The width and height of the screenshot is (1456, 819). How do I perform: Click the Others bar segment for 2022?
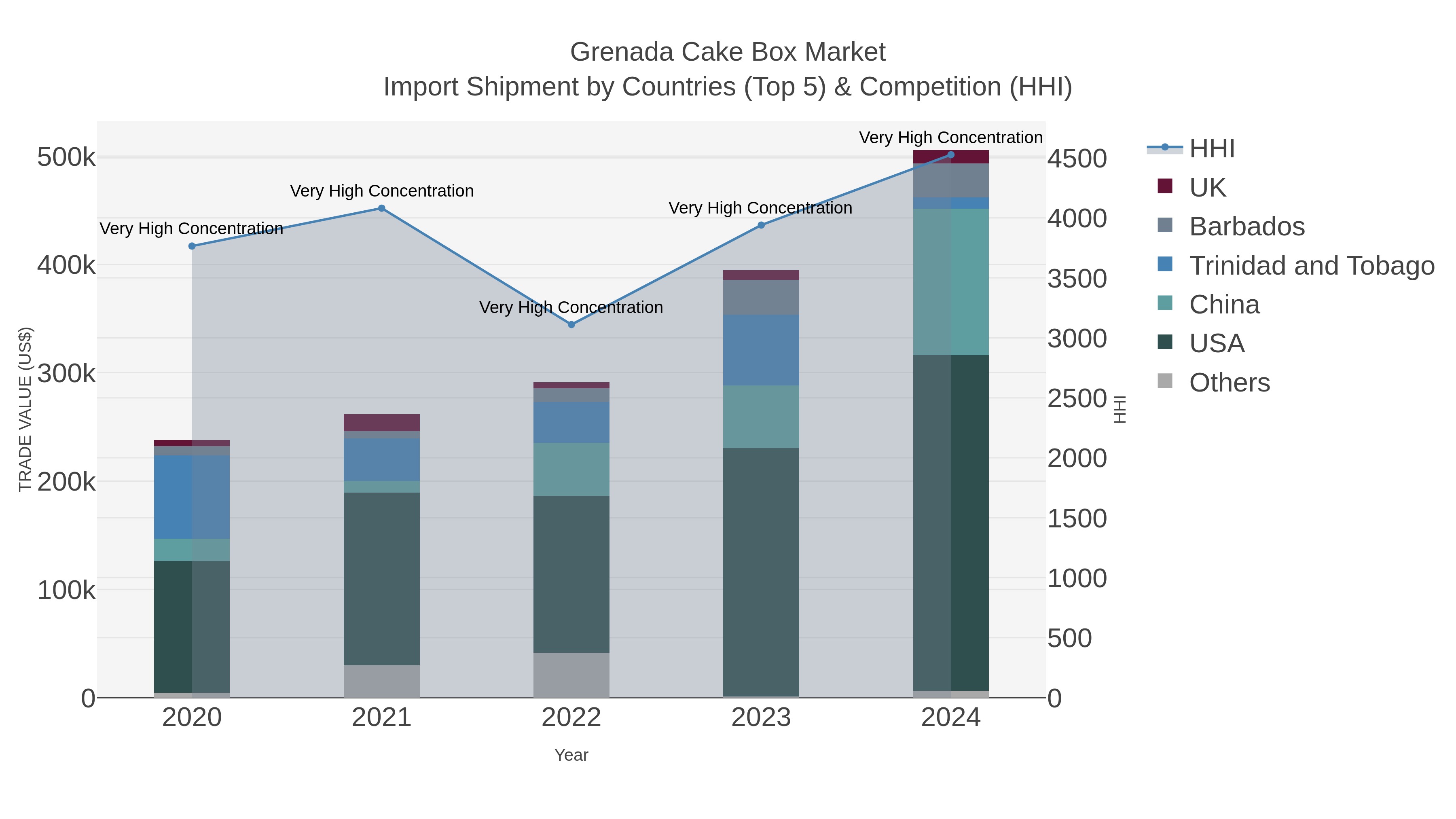pos(571,675)
